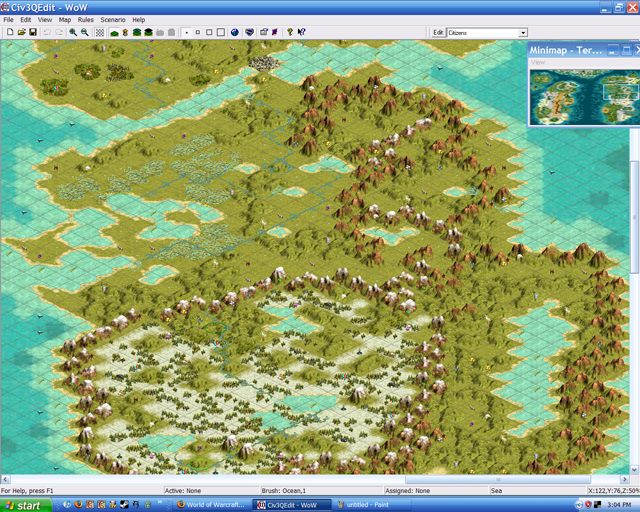Click the minimap terrain thumbnail

tap(584, 96)
